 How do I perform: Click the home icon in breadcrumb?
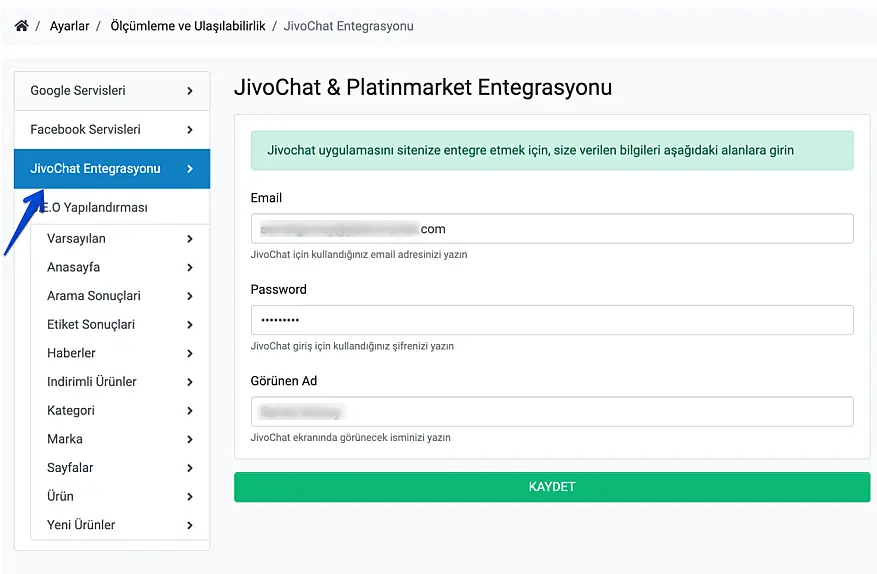[x=22, y=26]
